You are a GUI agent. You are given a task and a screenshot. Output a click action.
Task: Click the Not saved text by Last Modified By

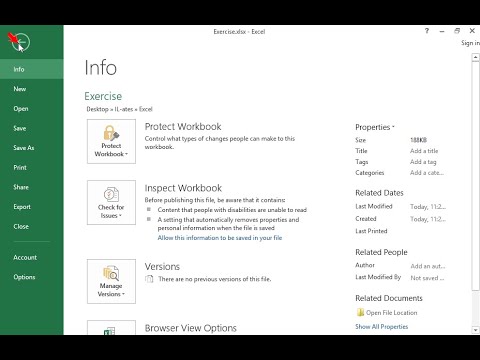point(427,278)
